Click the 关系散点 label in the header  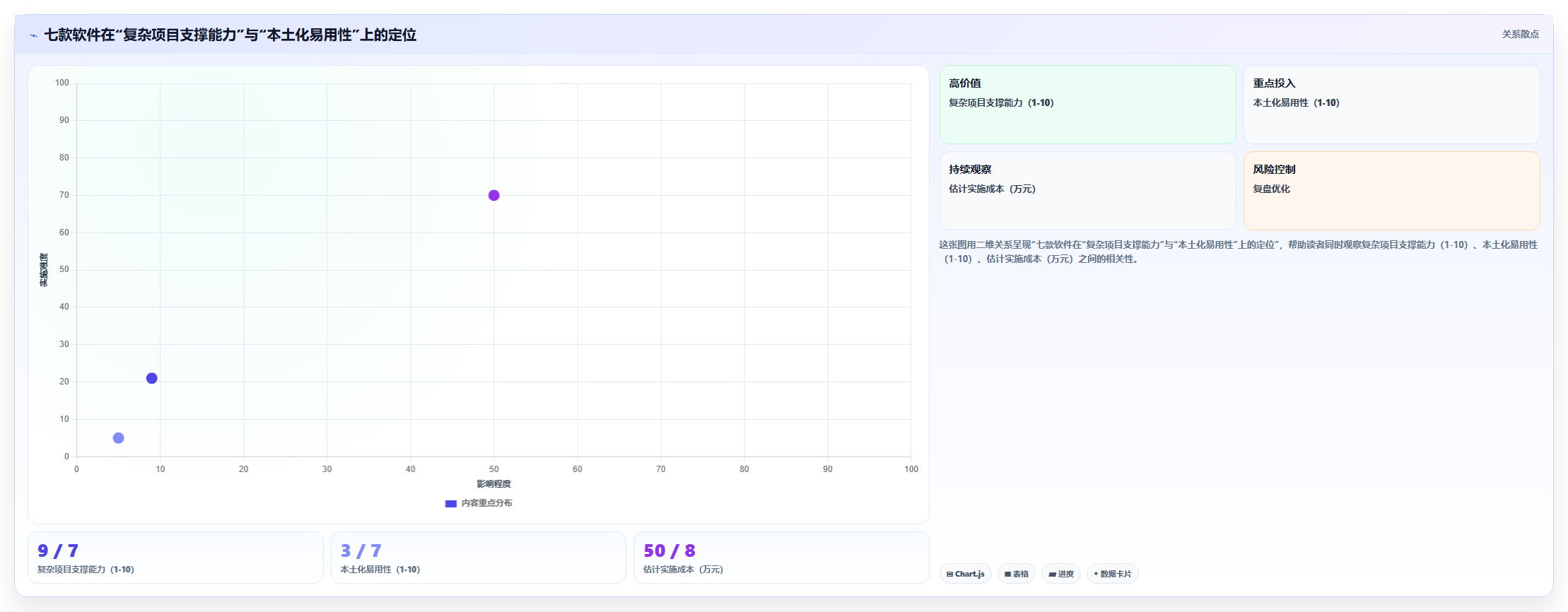[x=1520, y=34]
